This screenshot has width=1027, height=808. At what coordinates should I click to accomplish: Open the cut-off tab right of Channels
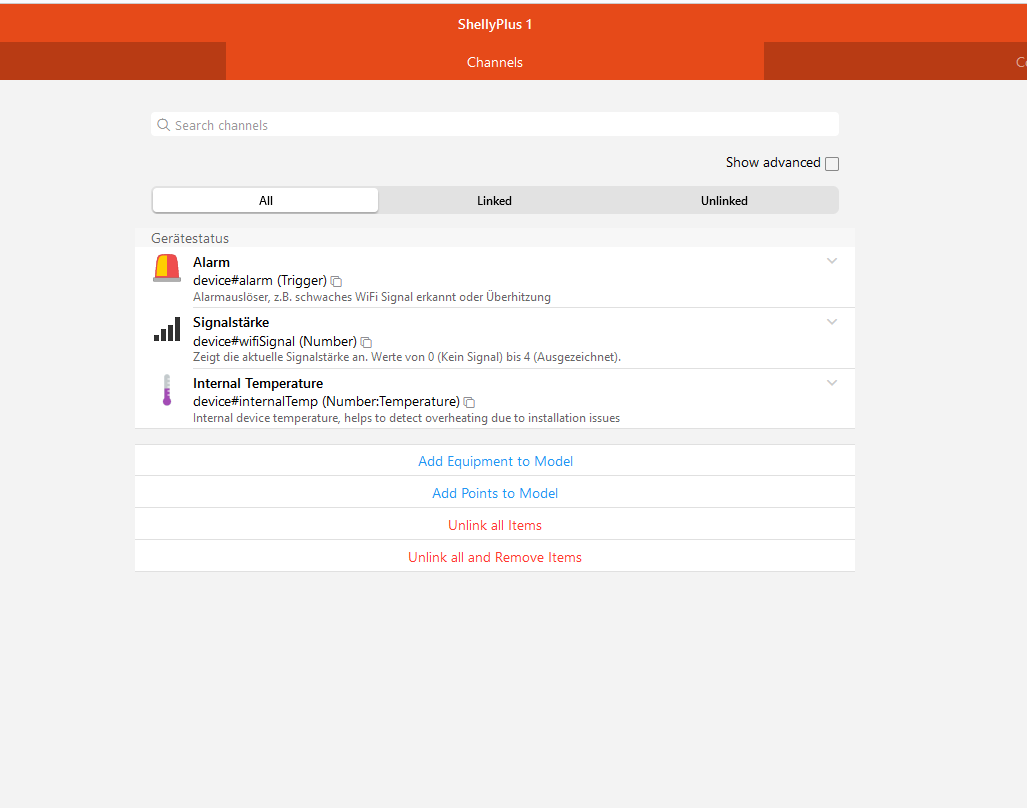[895, 62]
